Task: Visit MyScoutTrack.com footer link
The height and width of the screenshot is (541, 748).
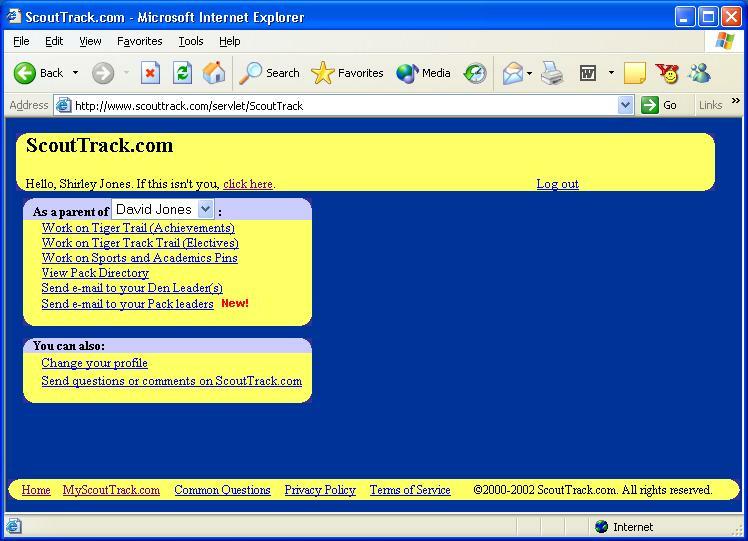Action: coord(111,490)
